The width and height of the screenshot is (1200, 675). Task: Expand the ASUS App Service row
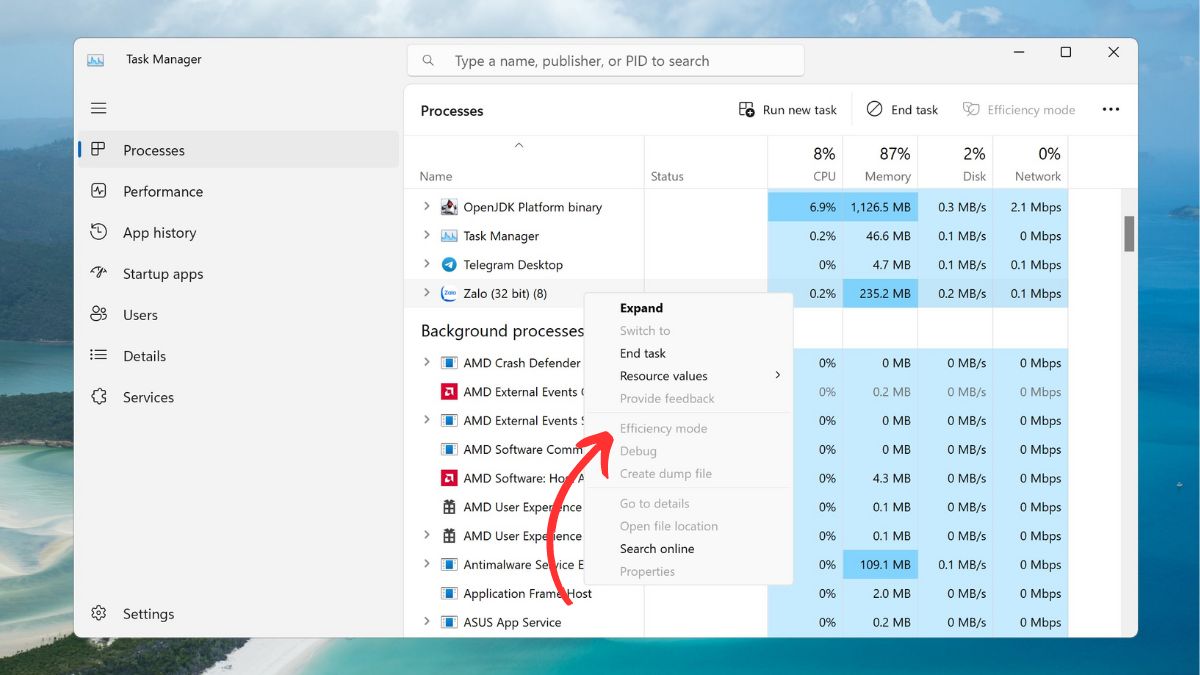pos(426,622)
